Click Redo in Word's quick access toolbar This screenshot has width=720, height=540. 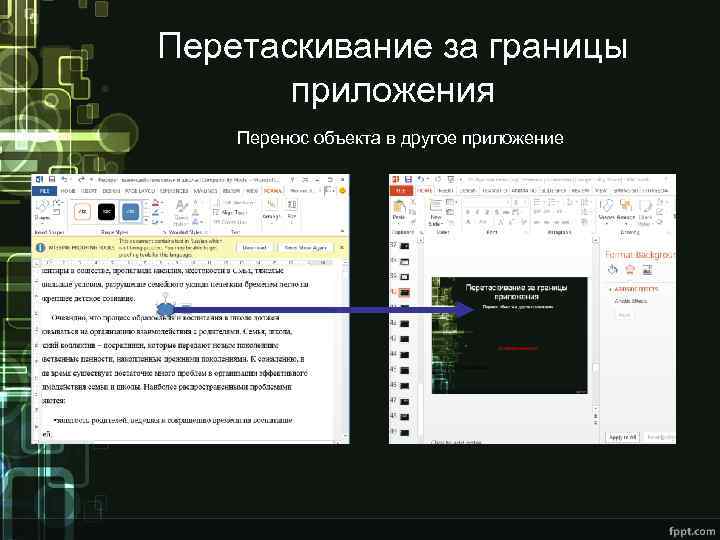point(81,180)
